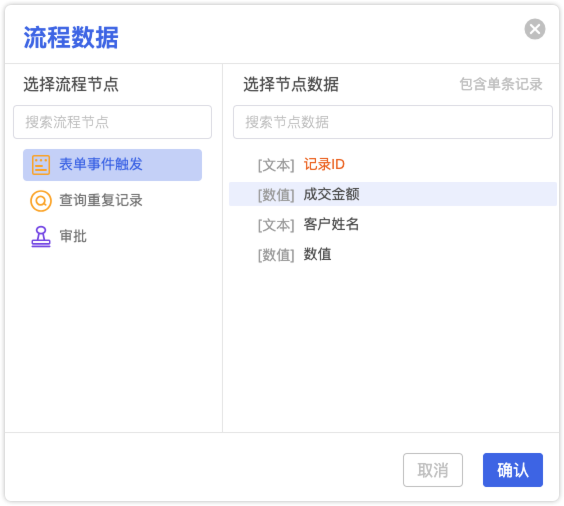Screen dimensions: 564x506
Task: Click the orange form trigger icon
Action: [41, 165]
